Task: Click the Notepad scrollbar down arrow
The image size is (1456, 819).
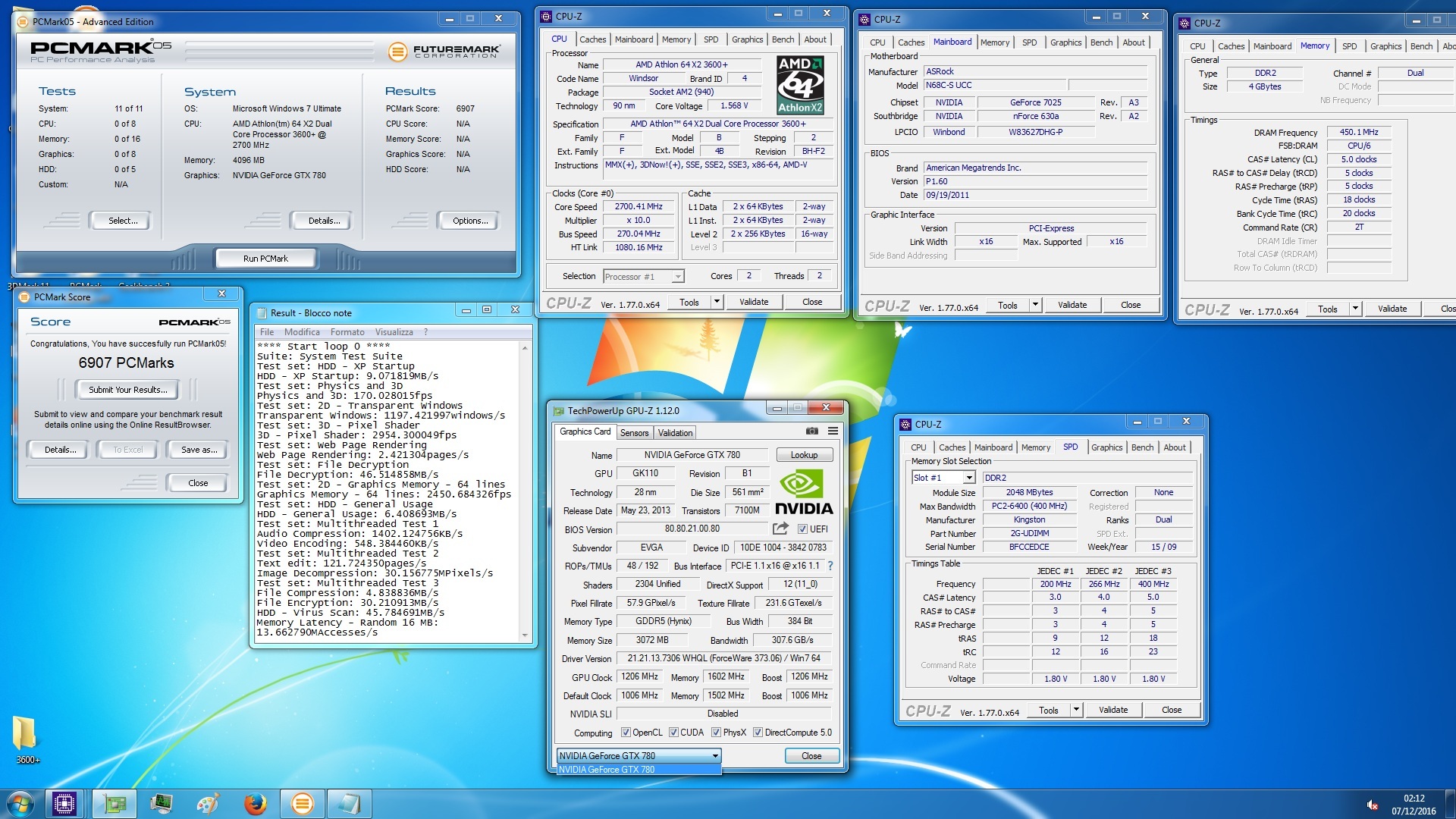Action: [x=525, y=635]
